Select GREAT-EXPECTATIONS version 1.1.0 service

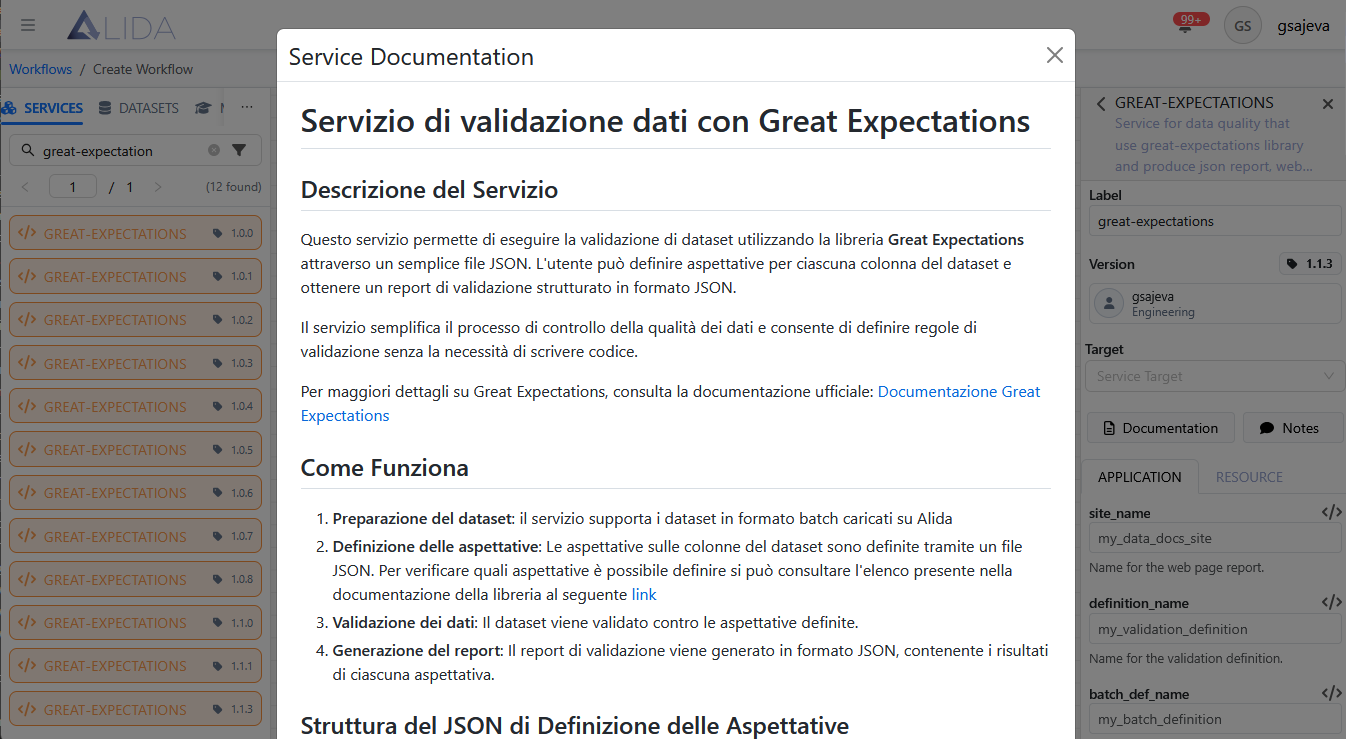click(x=135, y=623)
